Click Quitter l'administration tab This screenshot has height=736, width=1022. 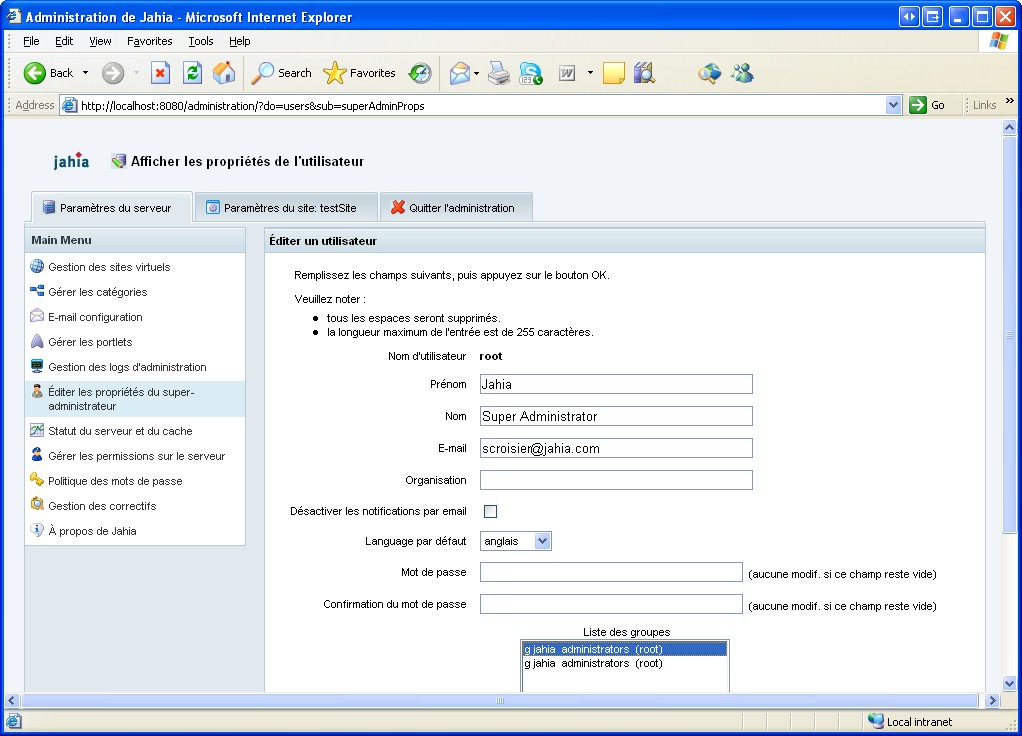(x=456, y=208)
